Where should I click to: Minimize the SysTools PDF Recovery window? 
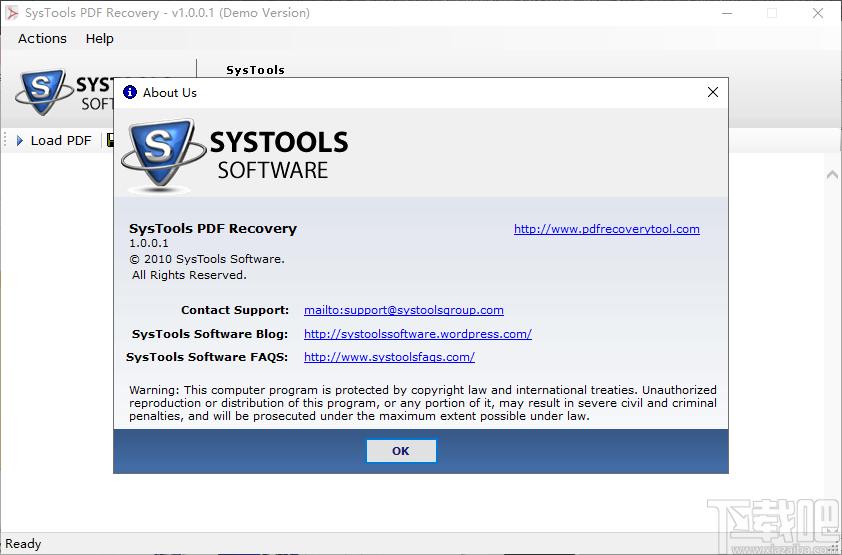(x=727, y=13)
